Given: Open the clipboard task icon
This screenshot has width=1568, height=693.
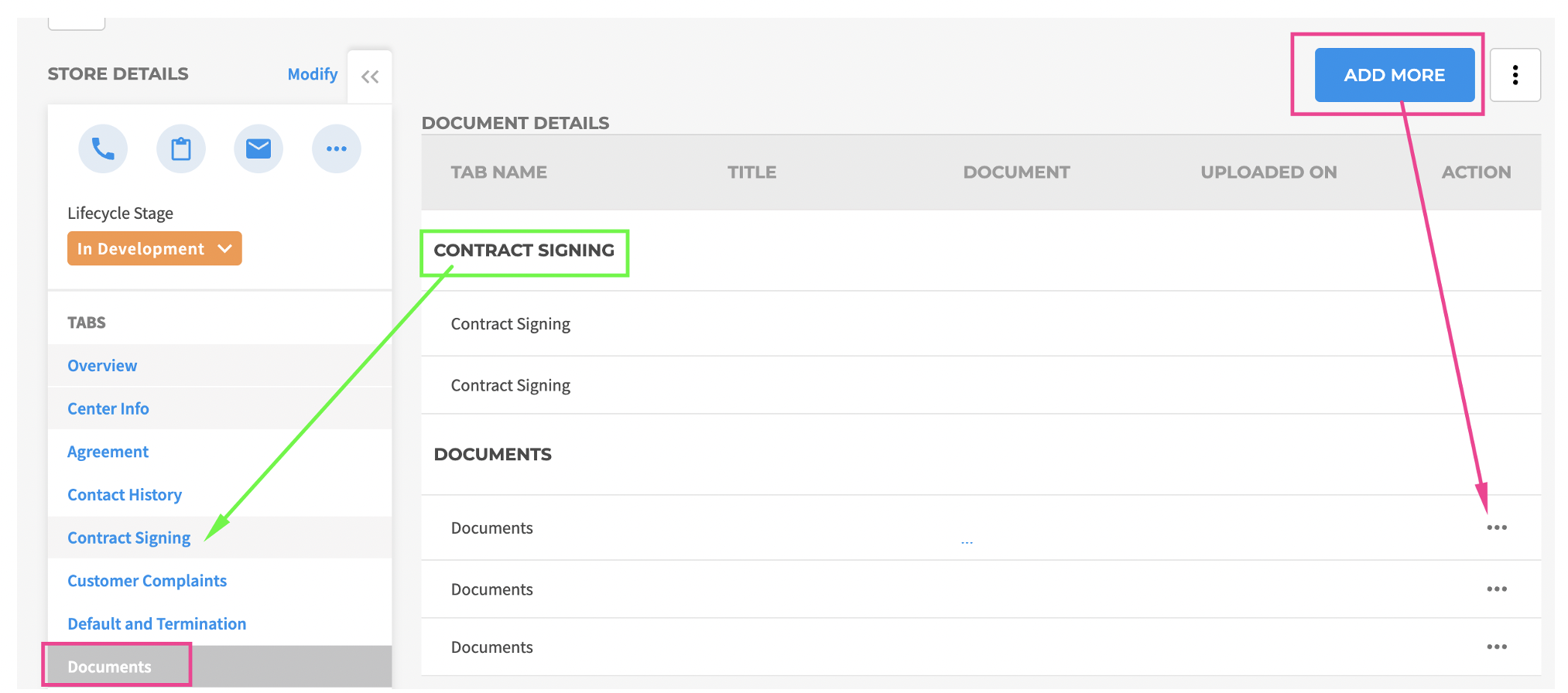Looking at the screenshot, I should (181, 148).
